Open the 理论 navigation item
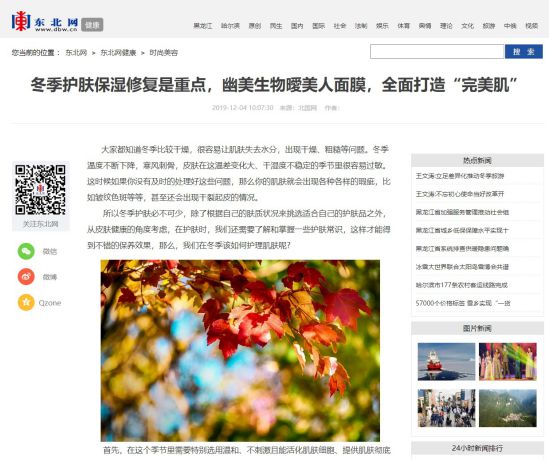549x460 pixels. pos(446,26)
